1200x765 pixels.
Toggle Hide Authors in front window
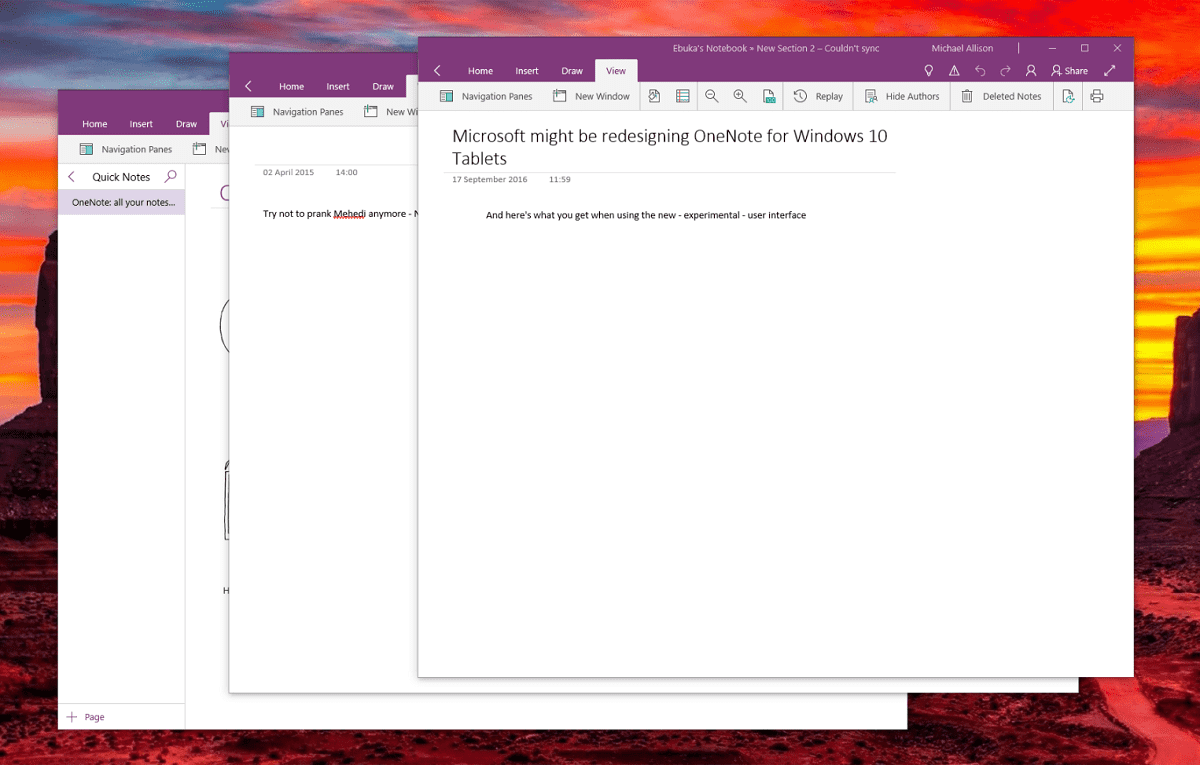(901, 96)
